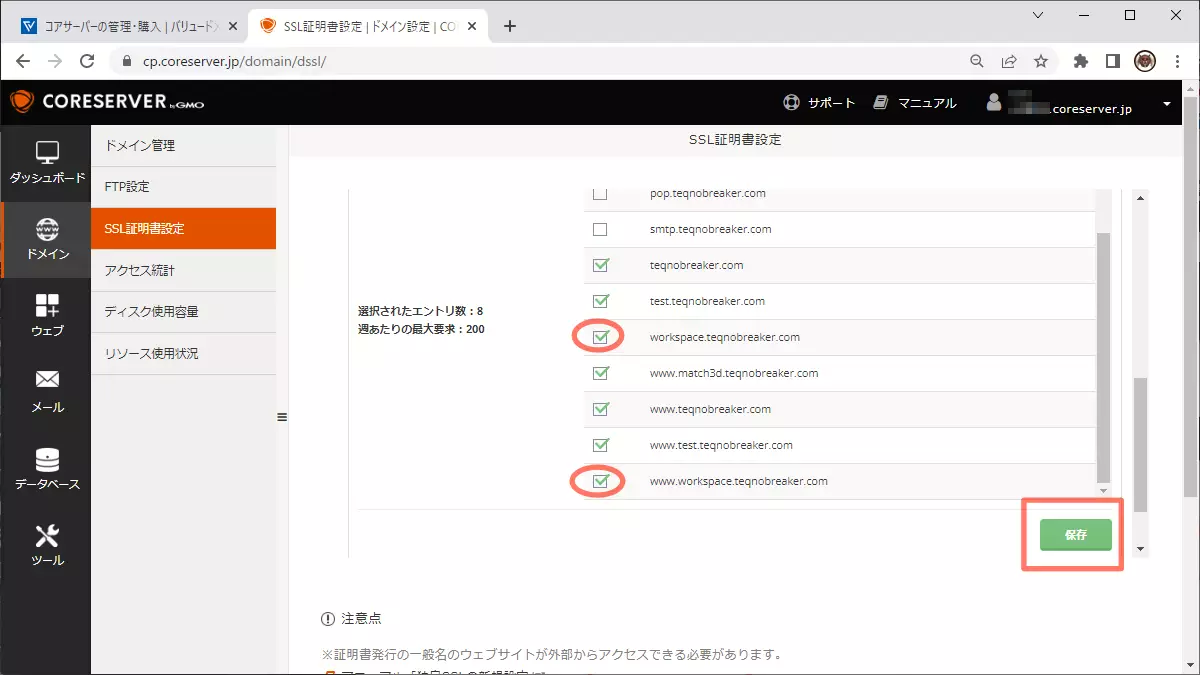The image size is (1200, 675).
Task: Click the サポート lifebuoy icon
Action: (792, 103)
